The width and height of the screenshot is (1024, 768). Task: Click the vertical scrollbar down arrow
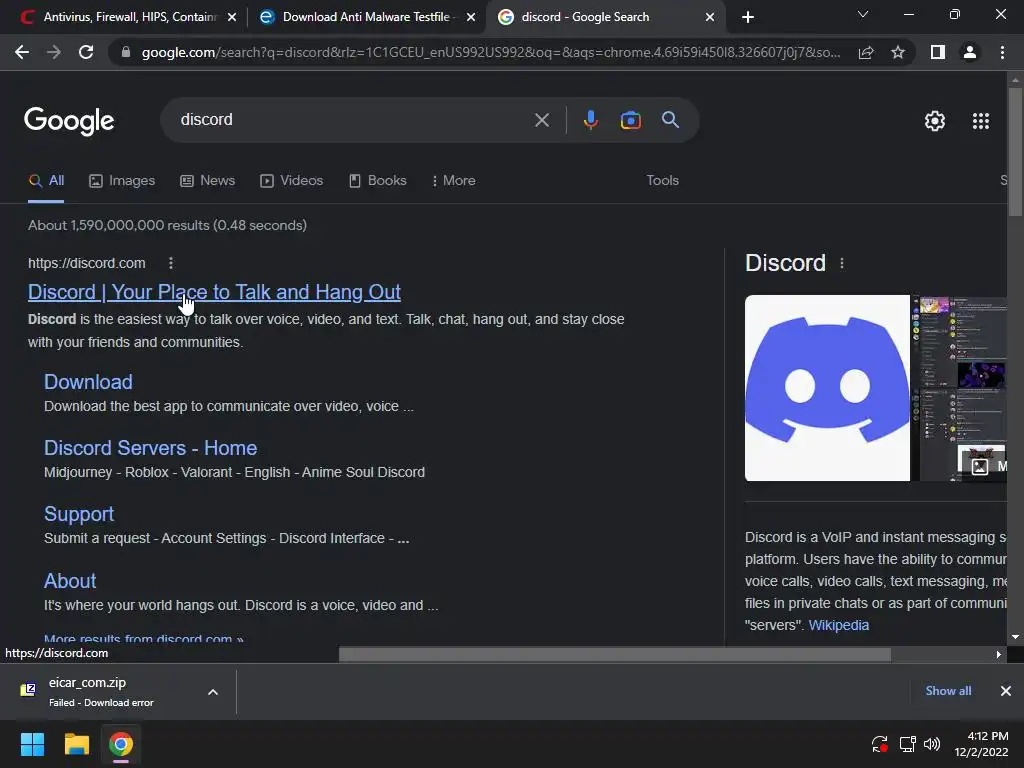coord(1015,637)
